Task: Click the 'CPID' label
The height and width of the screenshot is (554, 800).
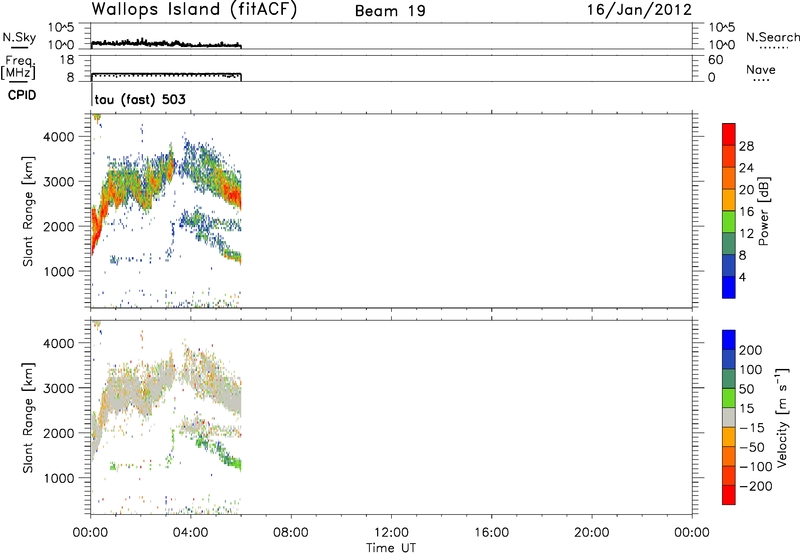Action: click(22, 95)
